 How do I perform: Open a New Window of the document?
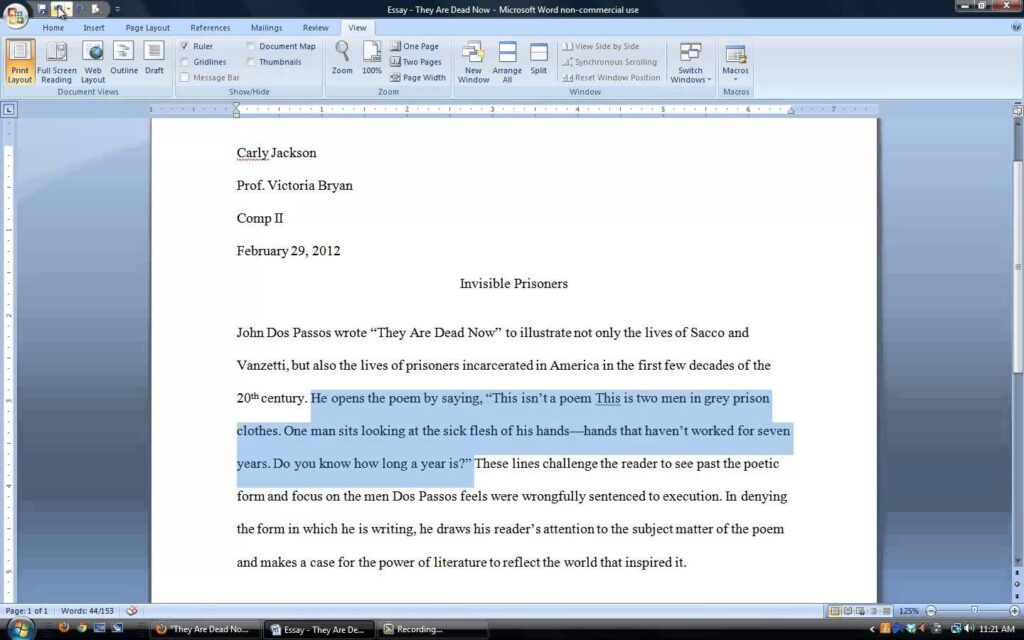pos(473,60)
